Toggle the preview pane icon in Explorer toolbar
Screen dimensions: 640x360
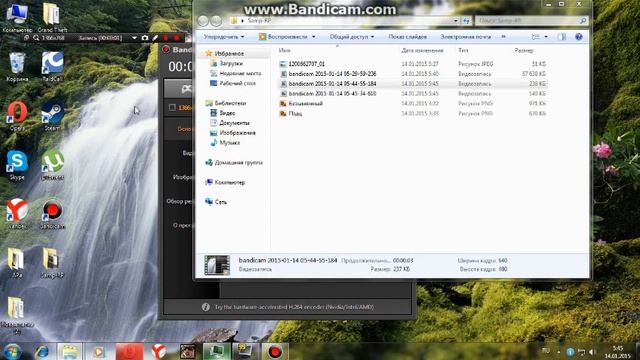click(562, 37)
